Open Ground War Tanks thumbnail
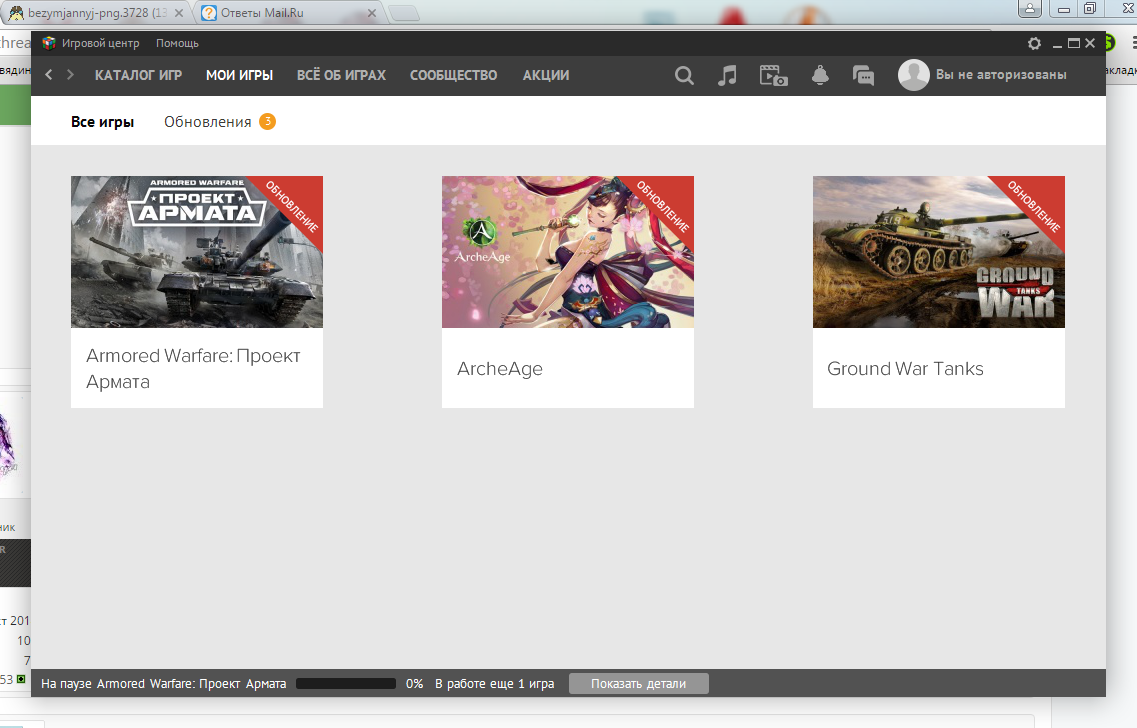1137x728 pixels. click(938, 252)
